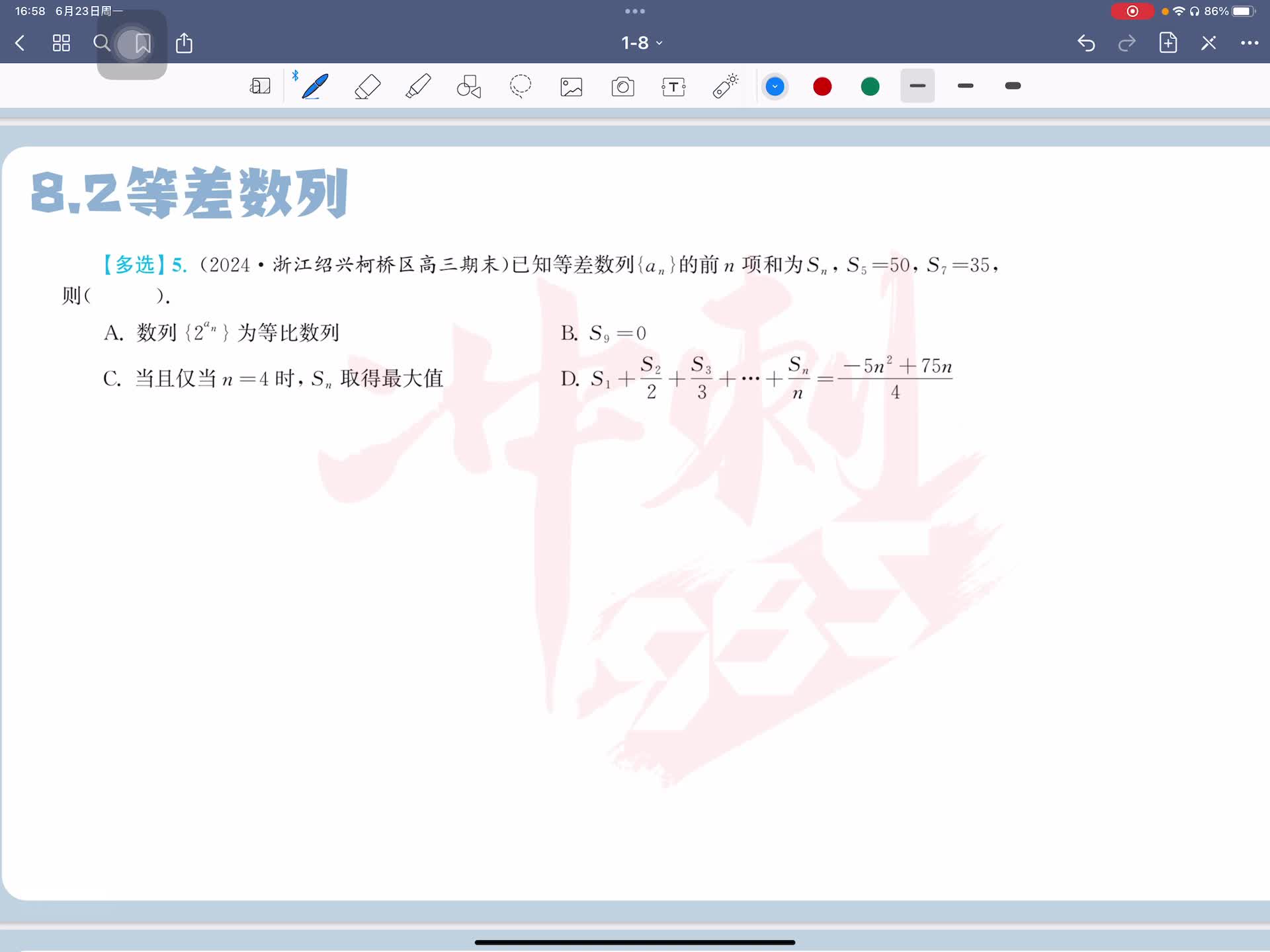Image resolution: width=1270 pixels, height=952 pixels.
Task: Expand the 1-8 document title dropdown
Action: pos(641,43)
